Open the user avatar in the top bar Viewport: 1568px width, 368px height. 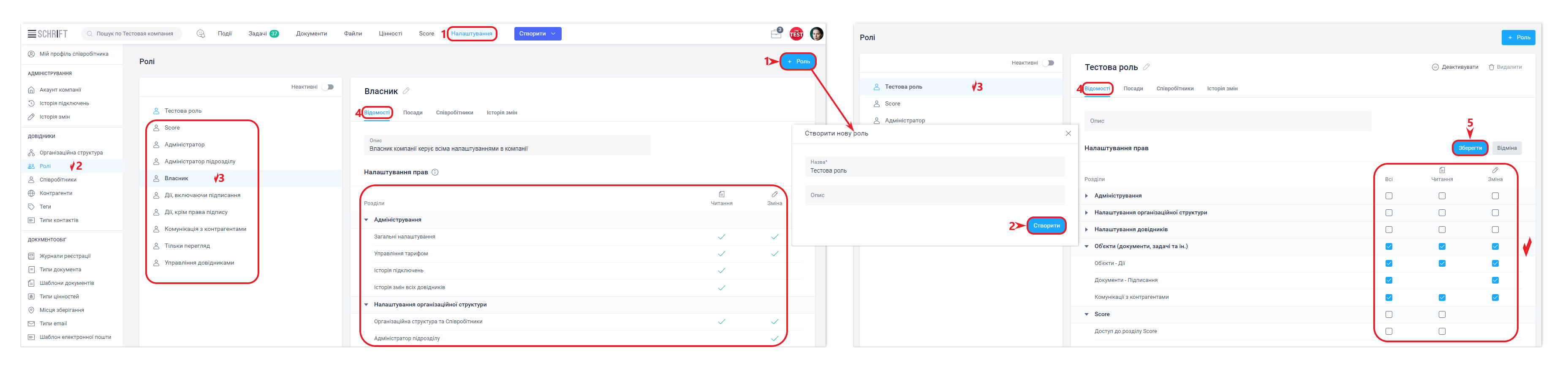tap(816, 34)
